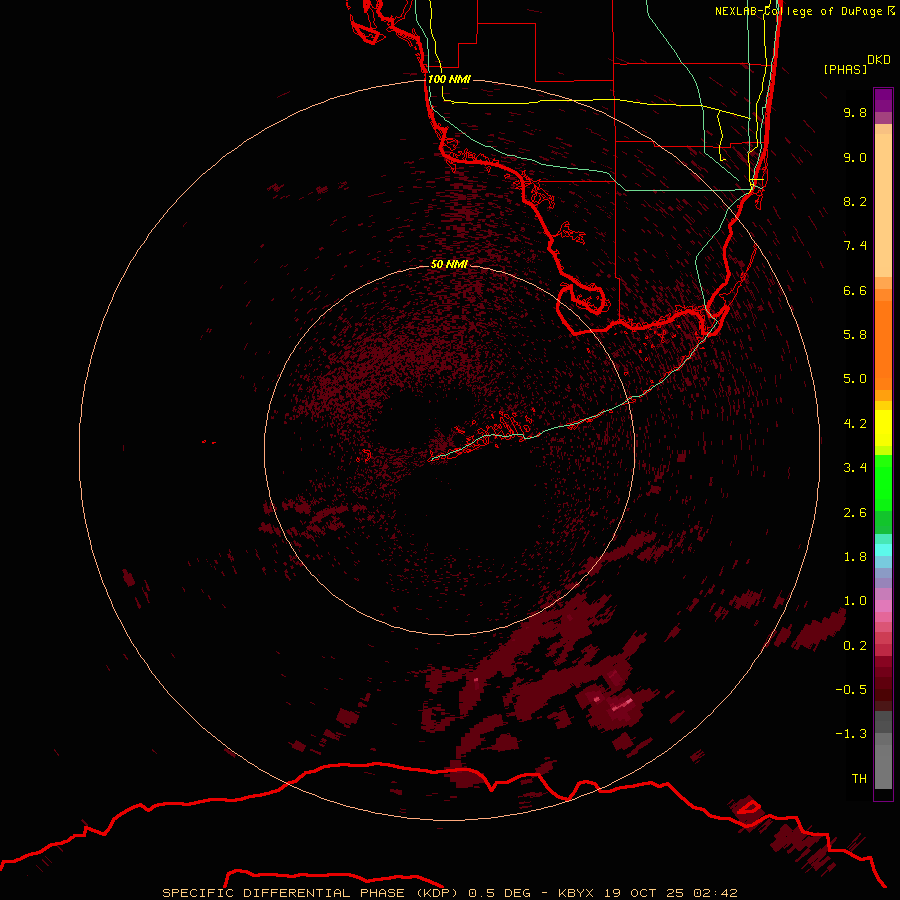This screenshot has height=900, width=900.
Task: Click the 1.8 legend value
Action: coord(855,557)
